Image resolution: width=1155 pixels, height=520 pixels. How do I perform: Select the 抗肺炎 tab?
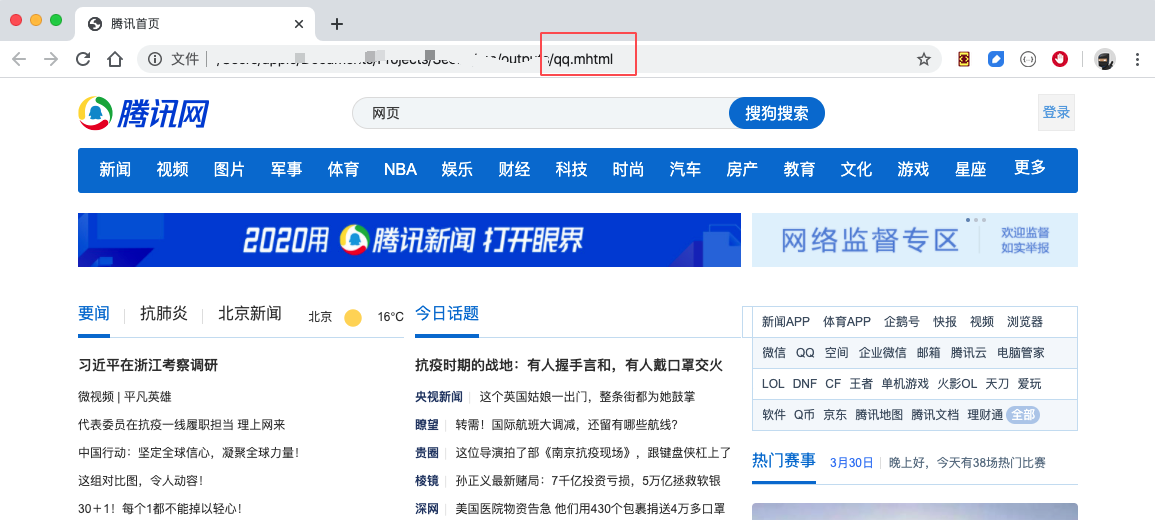click(x=164, y=314)
